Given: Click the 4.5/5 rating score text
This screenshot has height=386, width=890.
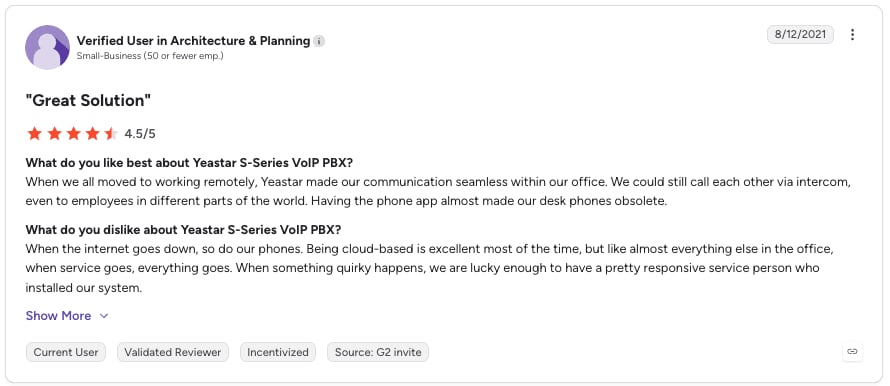Looking at the screenshot, I should [x=140, y=134].
